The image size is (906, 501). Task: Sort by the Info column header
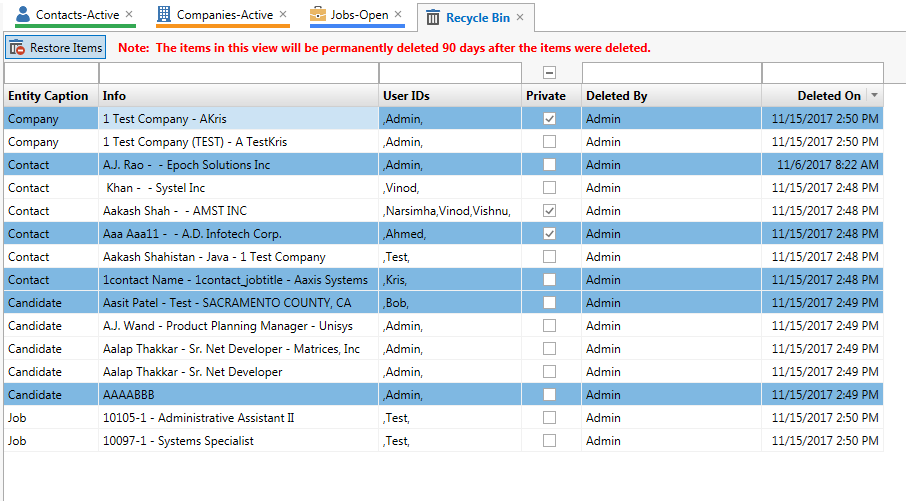[239, 96]
